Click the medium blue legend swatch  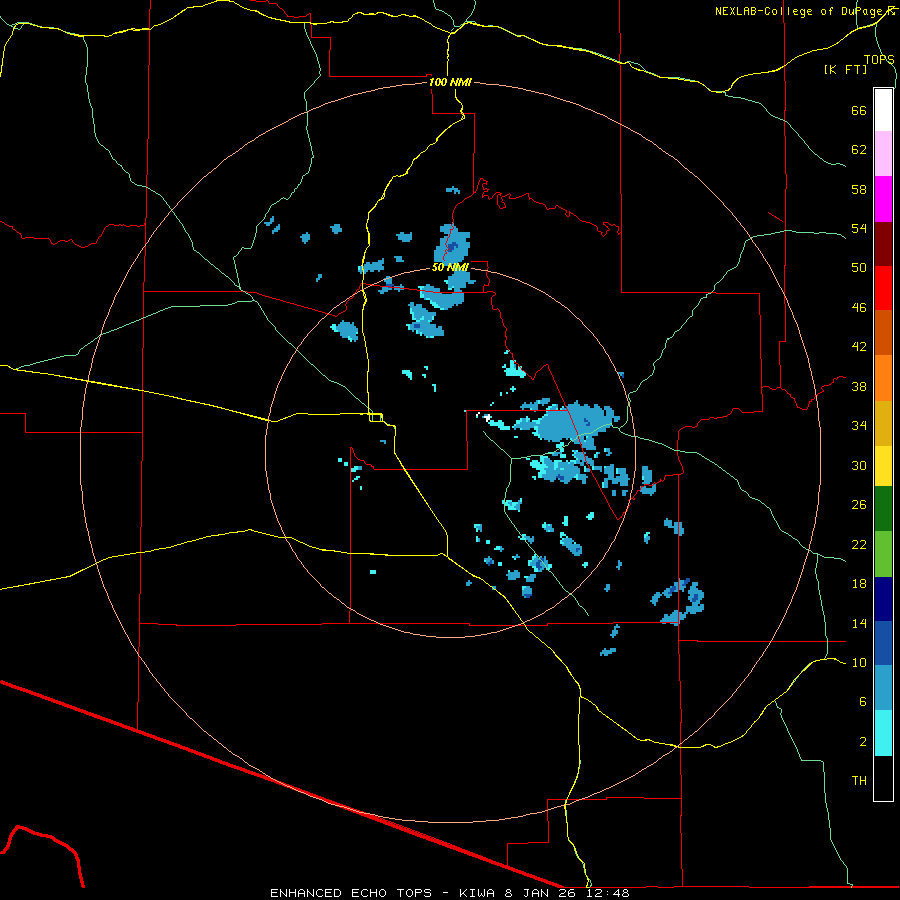tap(883, 643)
